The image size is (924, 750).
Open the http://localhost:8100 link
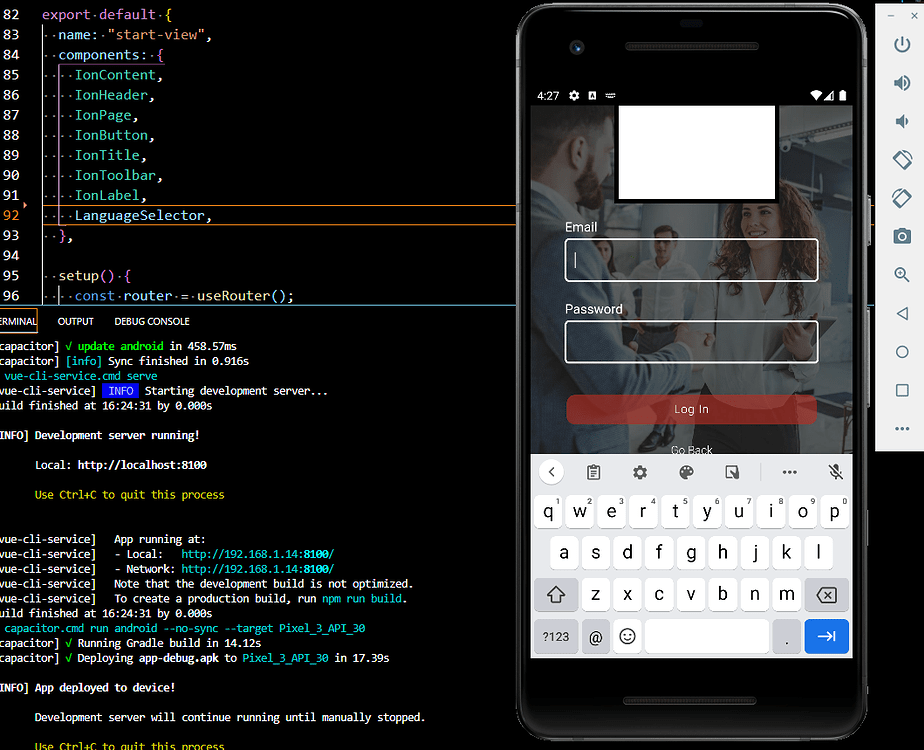click(x=142, y=464)
